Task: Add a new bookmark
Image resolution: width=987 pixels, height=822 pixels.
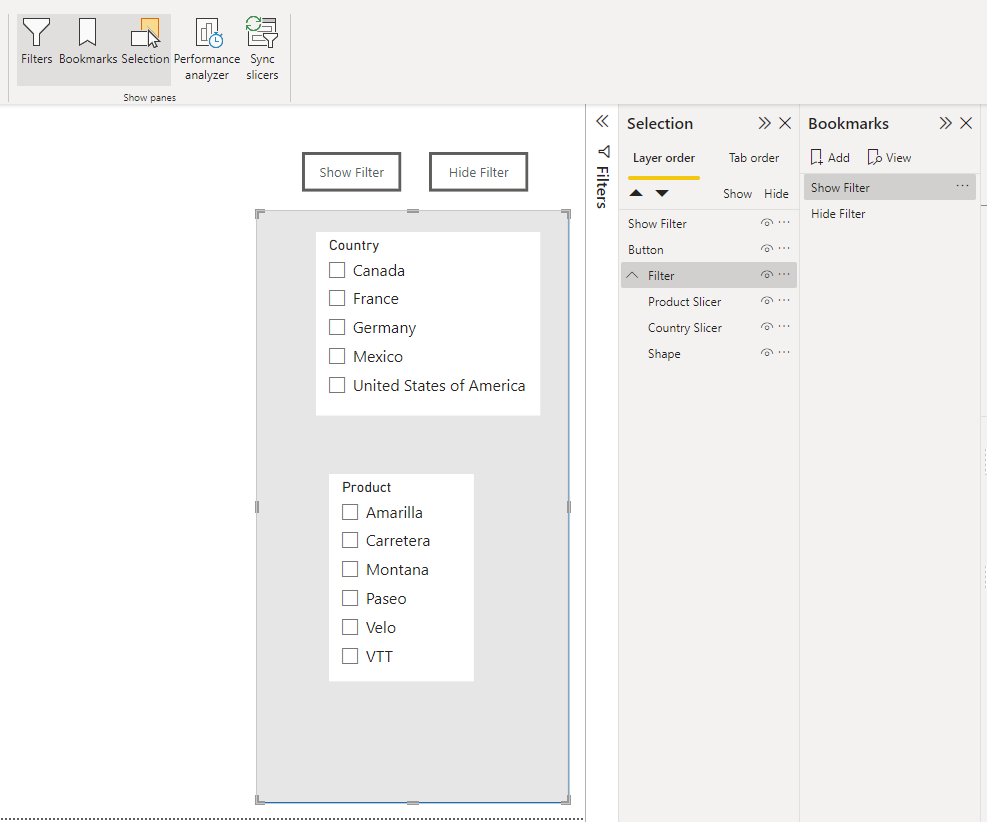Action: click(x=830, y=157)
